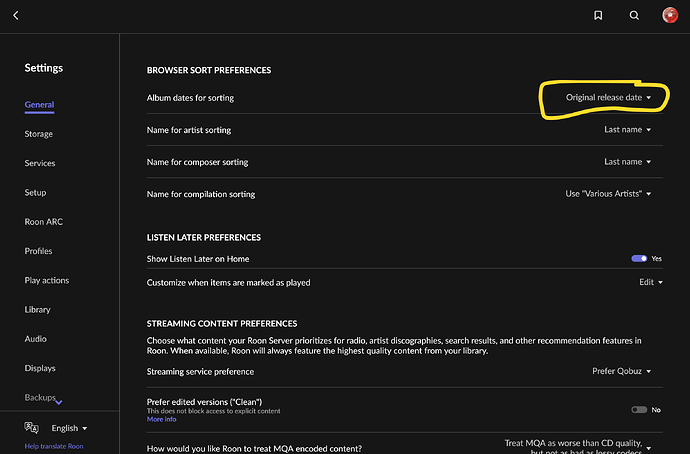Screen dimensions: 690x454
Task: Click the Help translate Roon link
Action: coord(54,446)
